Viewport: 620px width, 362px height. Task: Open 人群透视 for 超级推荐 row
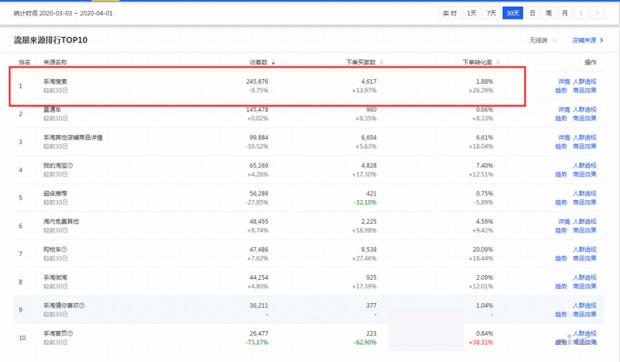click(585, 194)
